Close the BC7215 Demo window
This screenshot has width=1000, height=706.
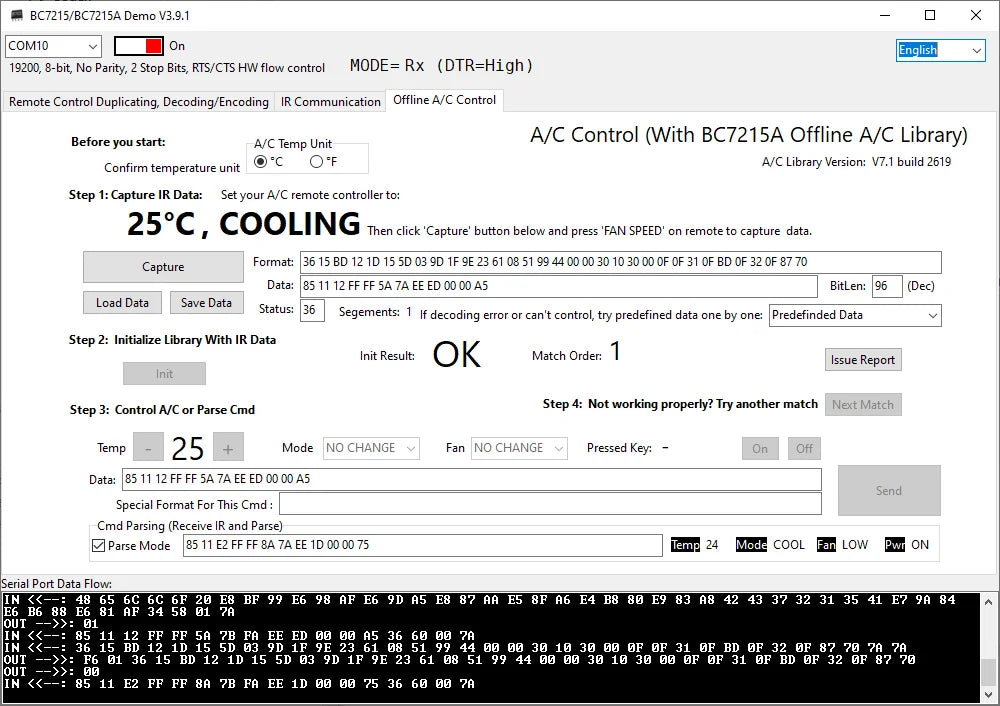[976, 15]
